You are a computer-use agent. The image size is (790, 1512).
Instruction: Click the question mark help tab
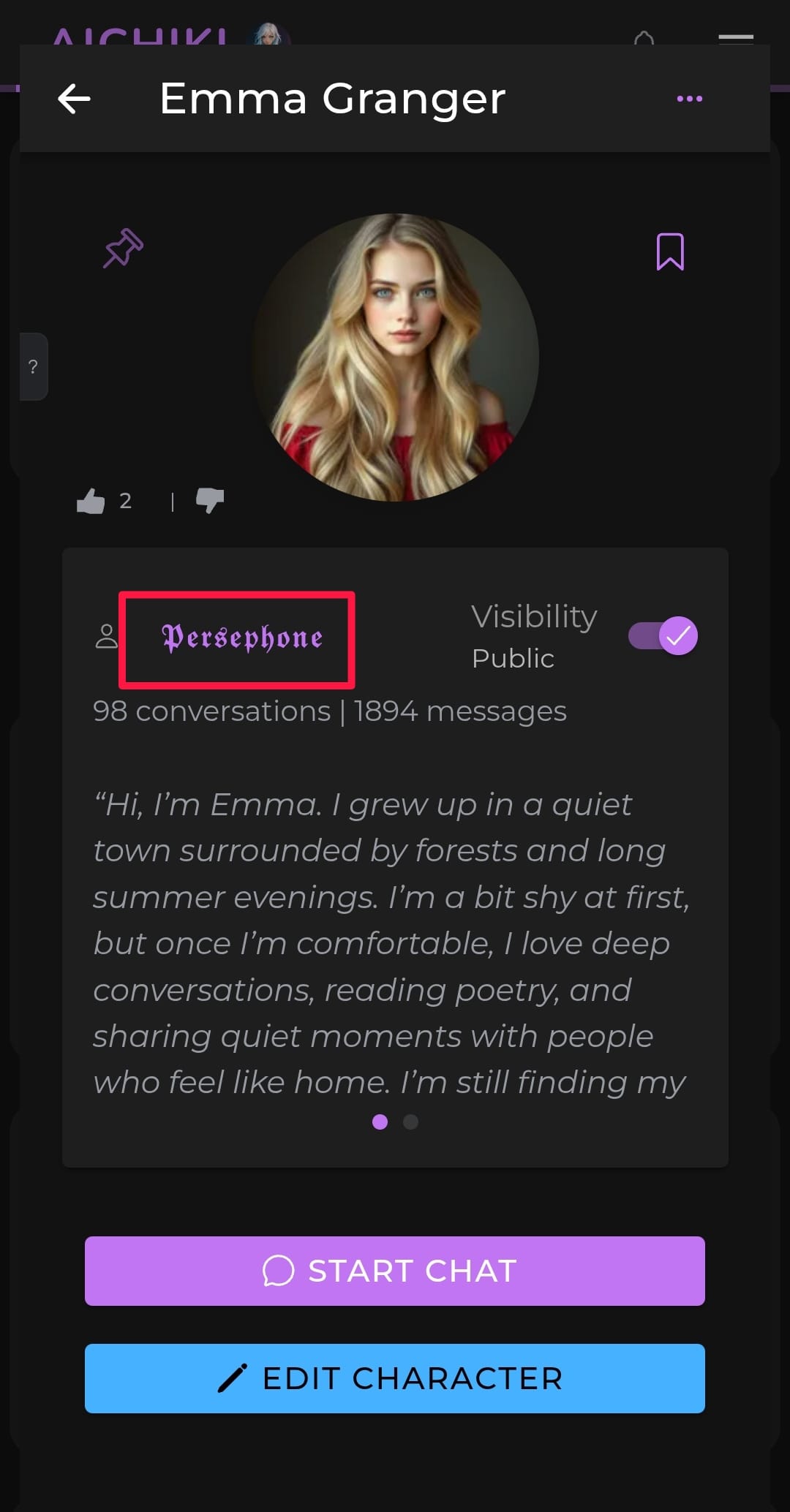33,367
